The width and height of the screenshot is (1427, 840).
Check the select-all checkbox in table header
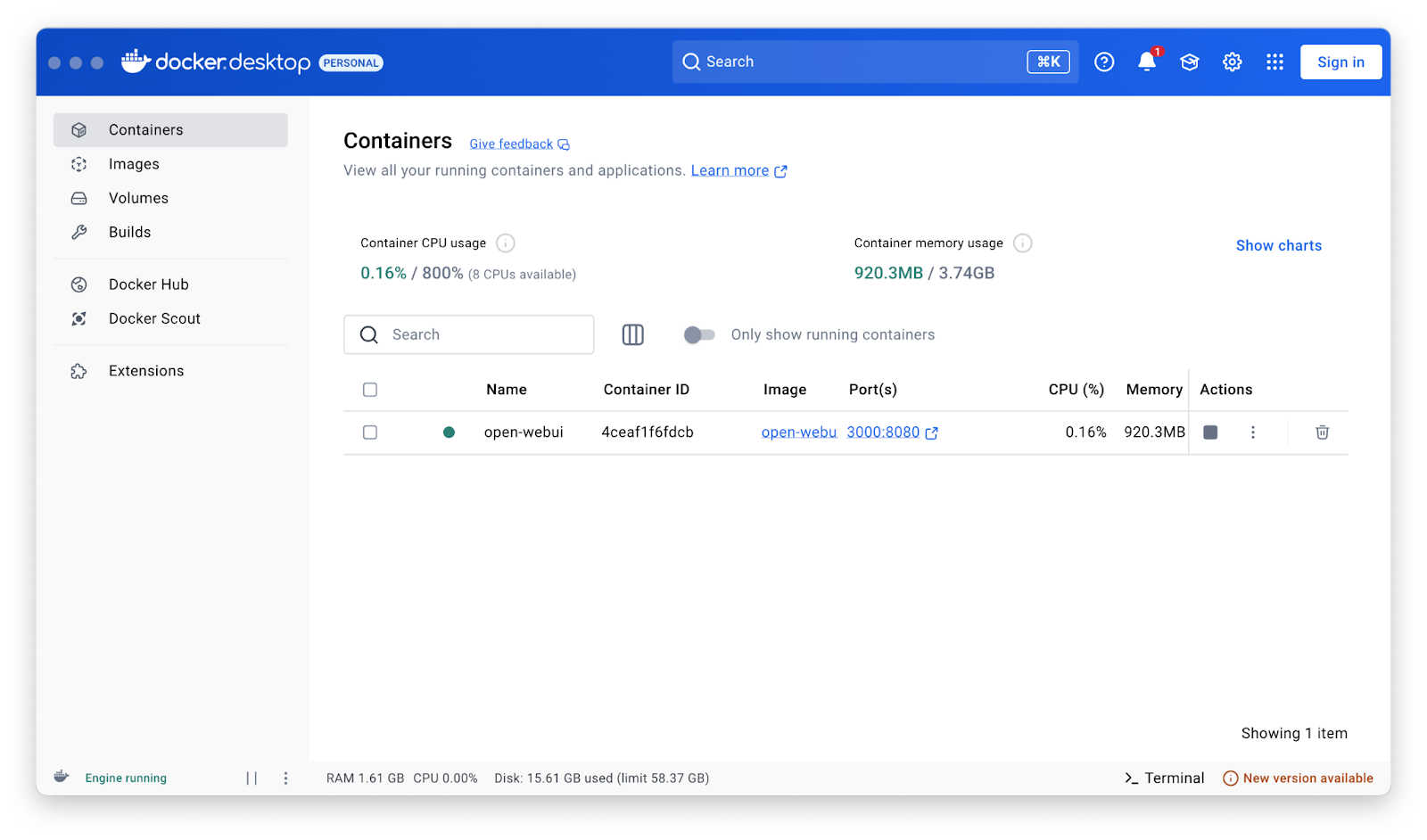click(x=370, y=390)
